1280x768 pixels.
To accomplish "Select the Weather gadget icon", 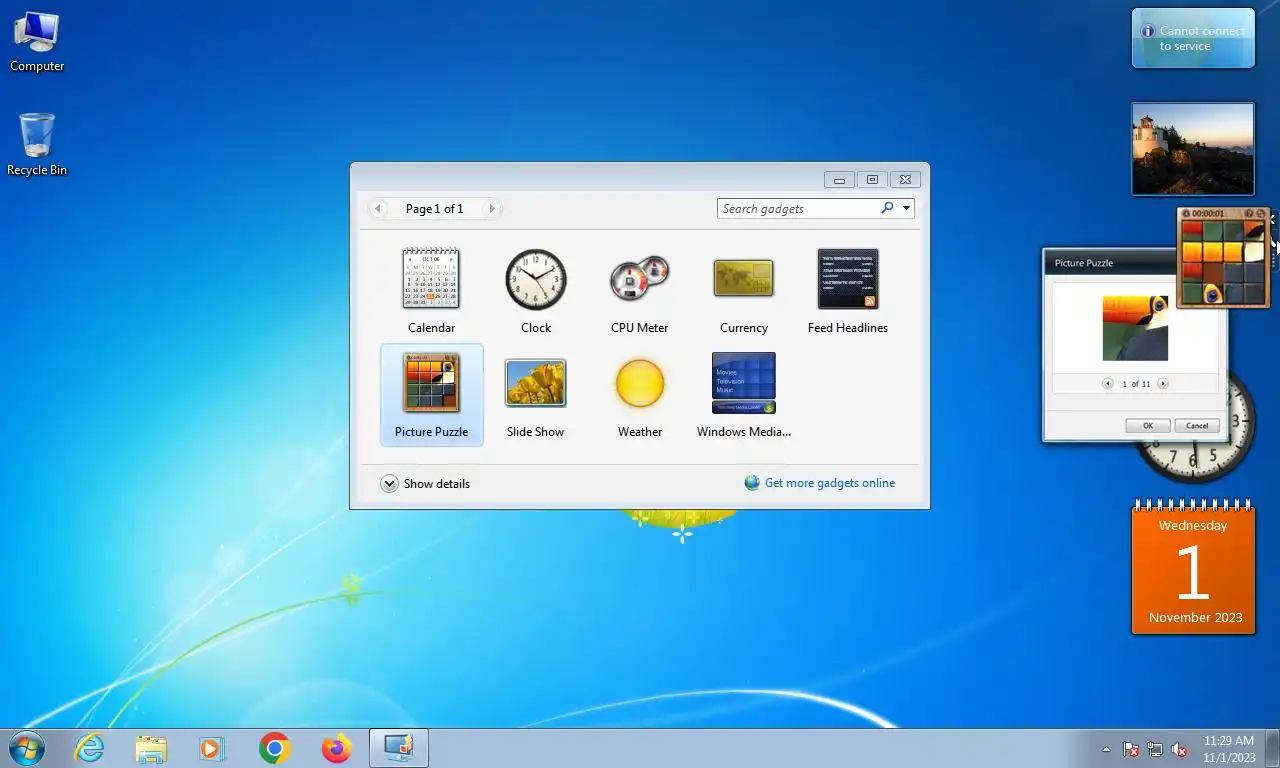I will [x=639, y=383].
